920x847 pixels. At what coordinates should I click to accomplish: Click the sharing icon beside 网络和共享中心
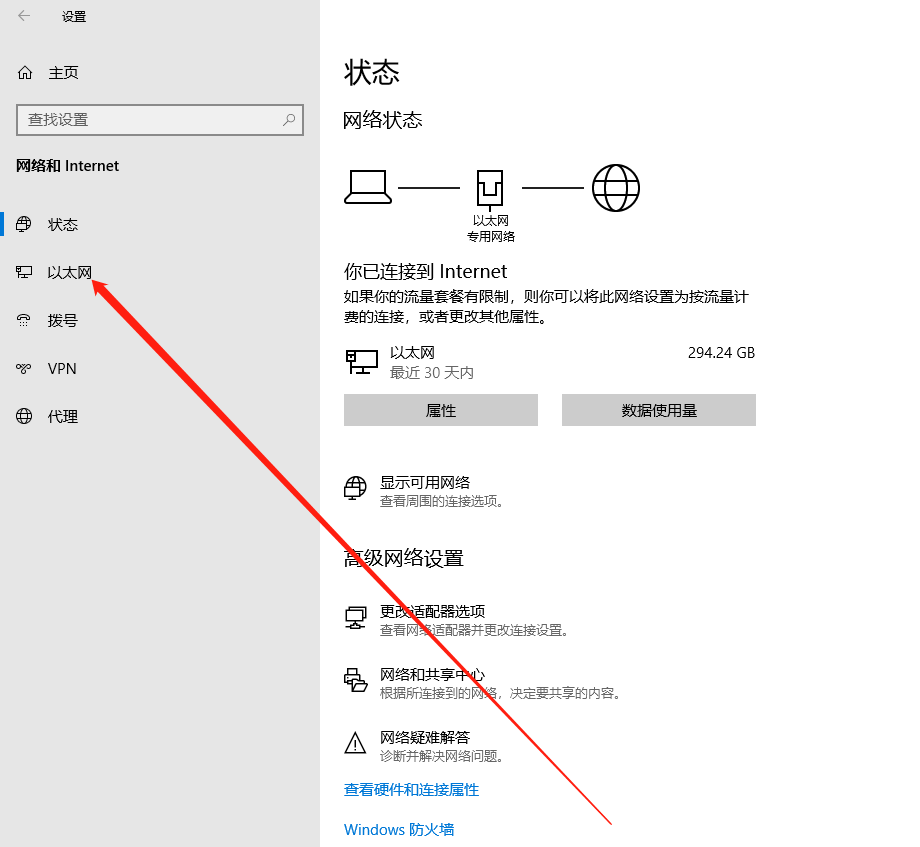tap(356, 680)
